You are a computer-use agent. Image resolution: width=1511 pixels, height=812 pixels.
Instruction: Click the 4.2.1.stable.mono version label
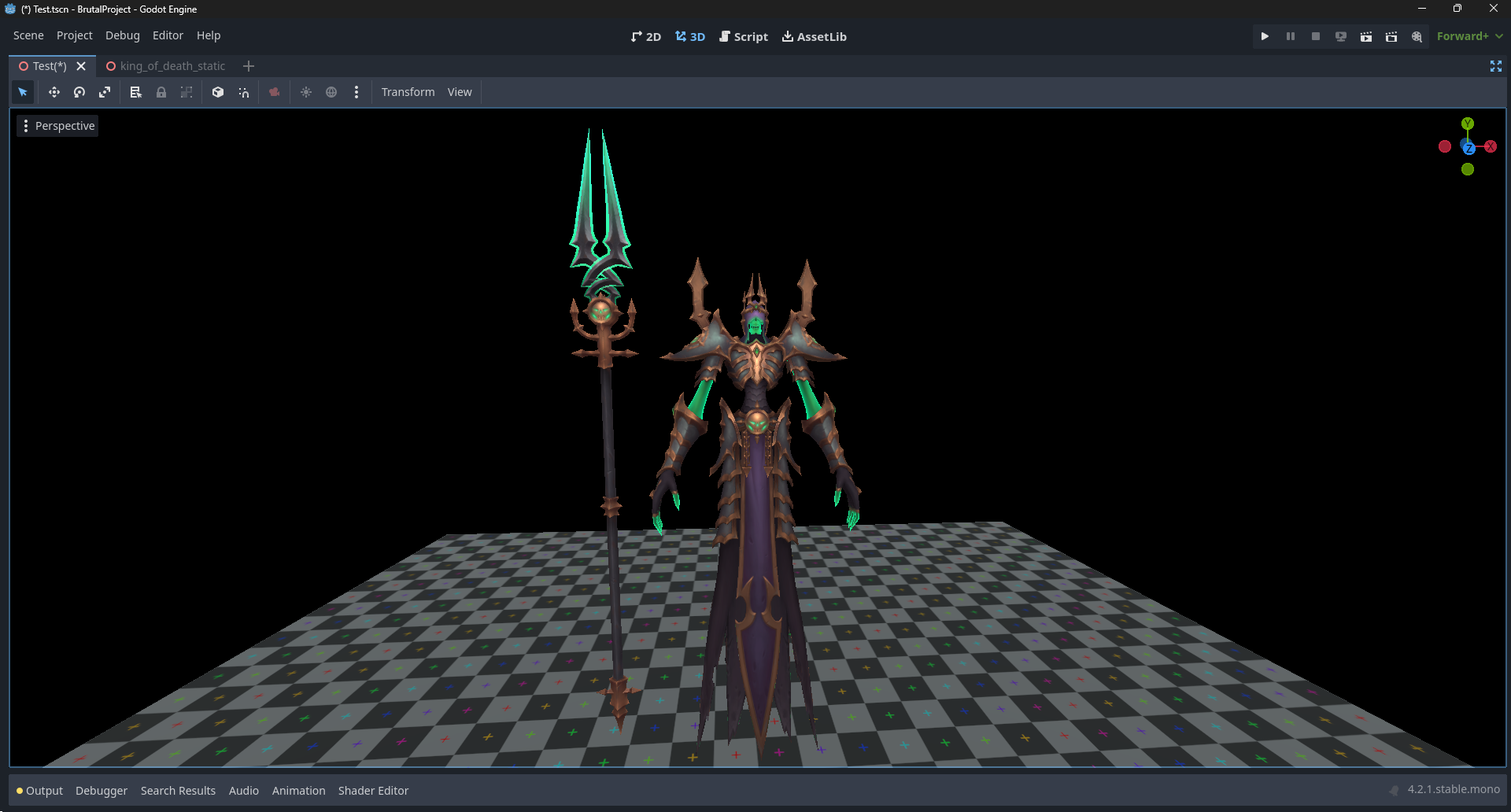click(1453, 789)
